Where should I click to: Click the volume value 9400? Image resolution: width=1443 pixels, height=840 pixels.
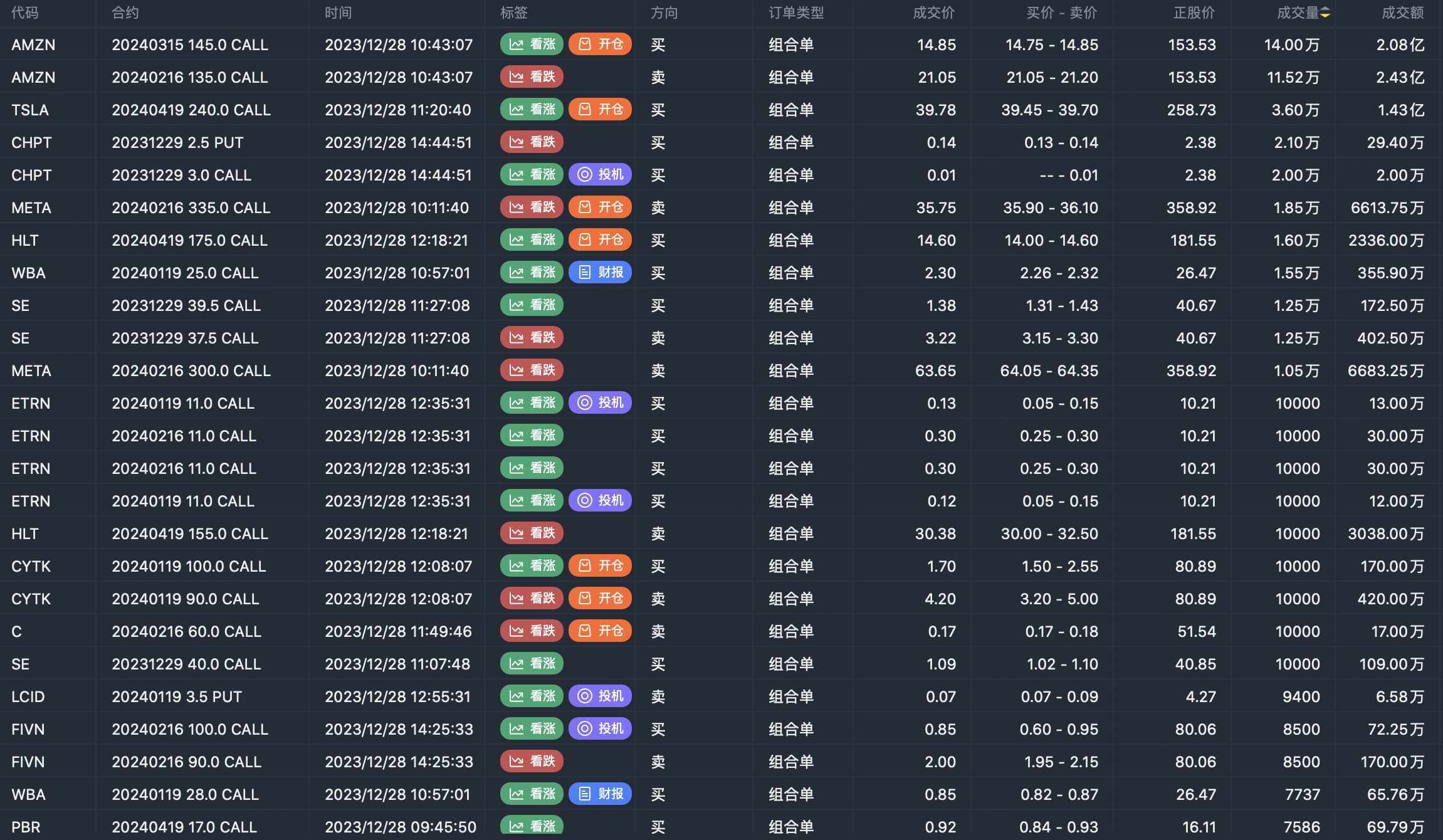pyautogui.click(x=1301, y=696)
